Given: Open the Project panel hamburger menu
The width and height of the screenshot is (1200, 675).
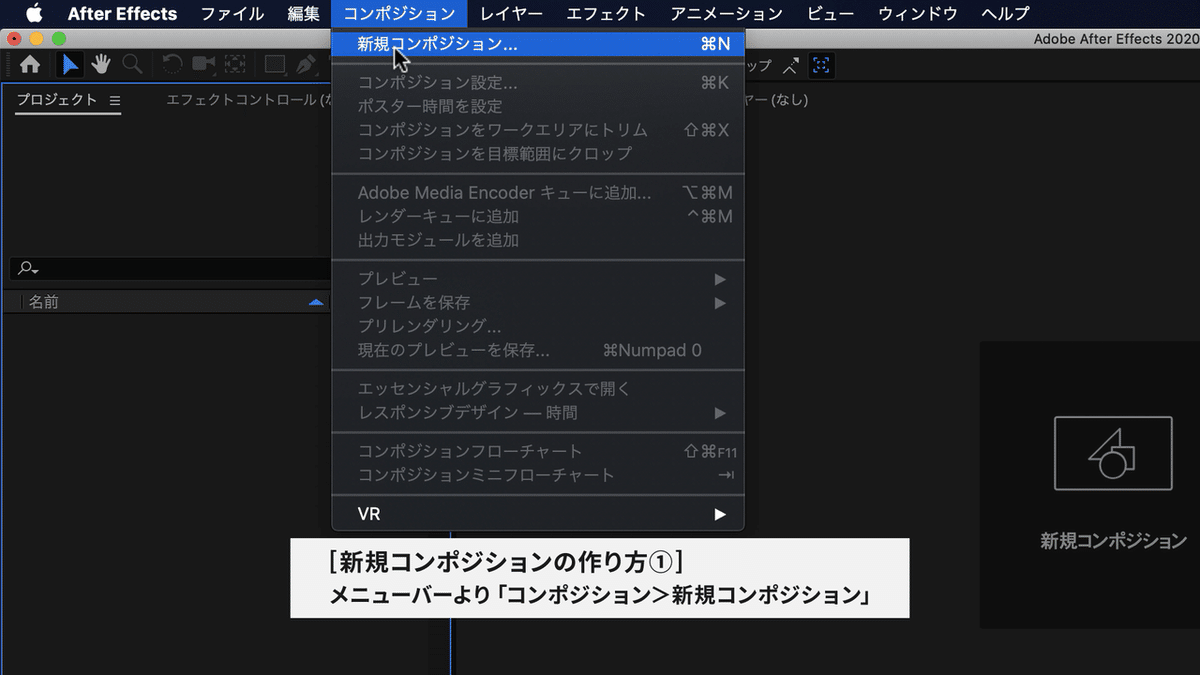Looking at the screenshot, I should 114,101.
